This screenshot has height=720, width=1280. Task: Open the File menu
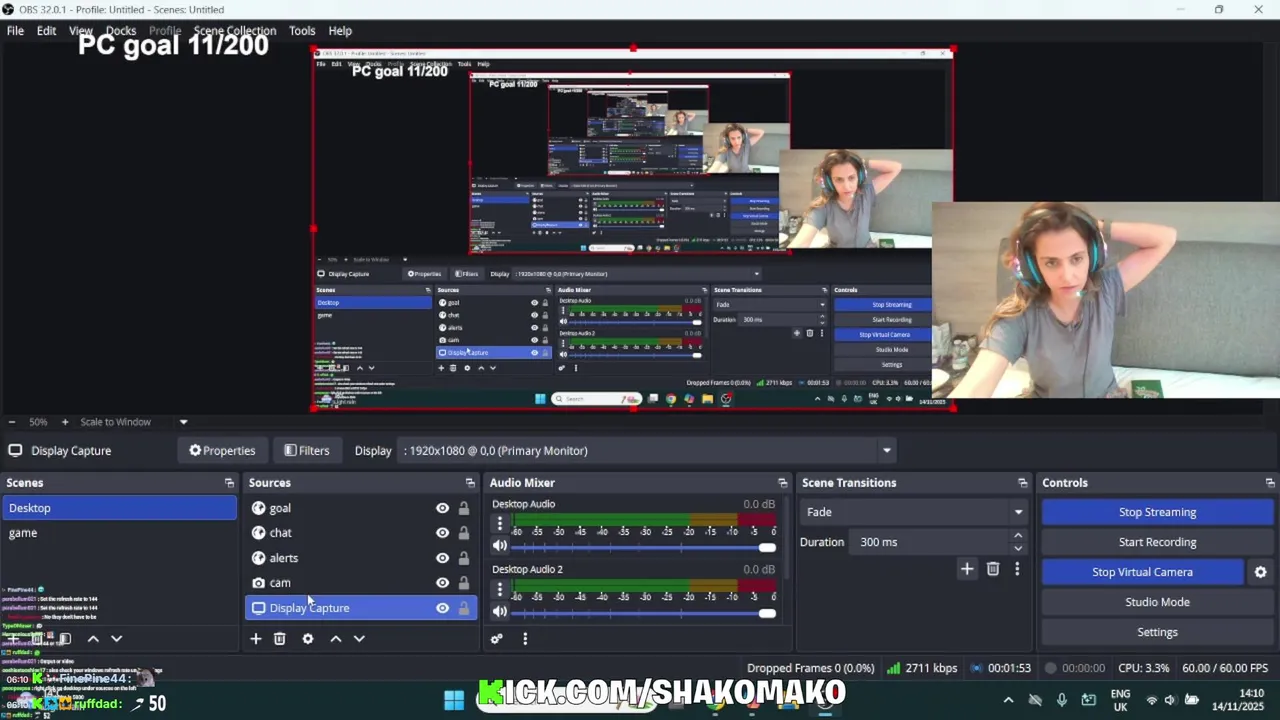[x=16, y=31]
